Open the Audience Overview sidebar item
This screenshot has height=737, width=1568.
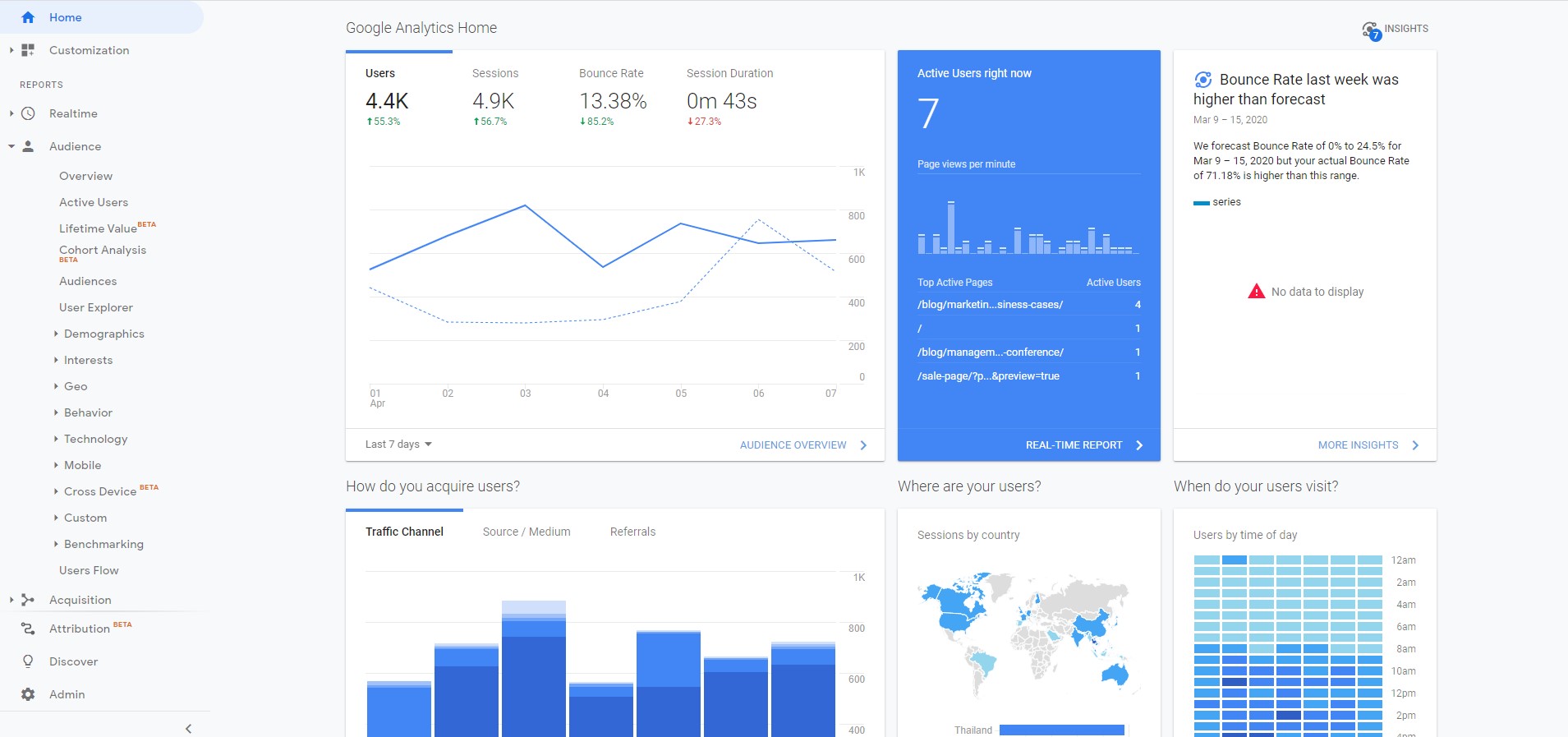pyautogui.click(x=85, y=176)
